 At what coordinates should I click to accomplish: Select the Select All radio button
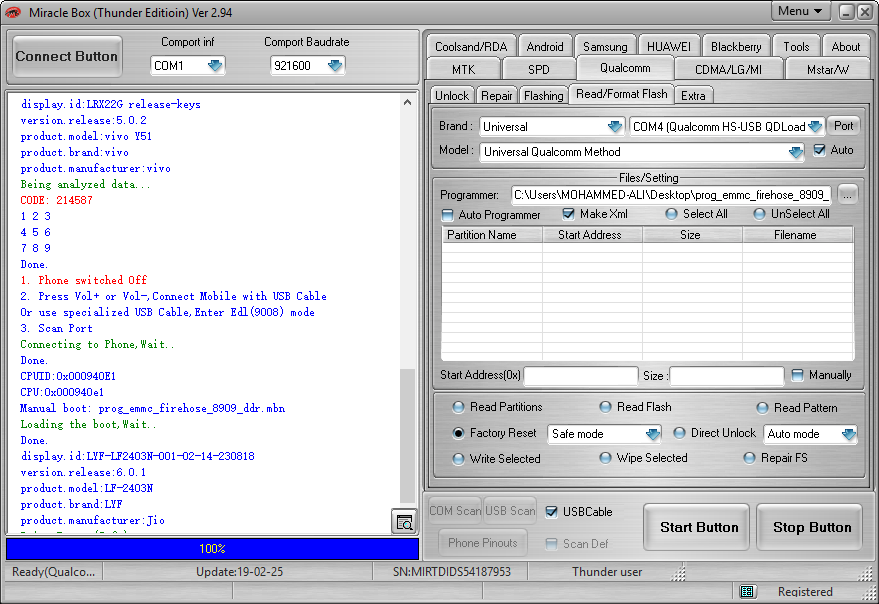[671, 214]
